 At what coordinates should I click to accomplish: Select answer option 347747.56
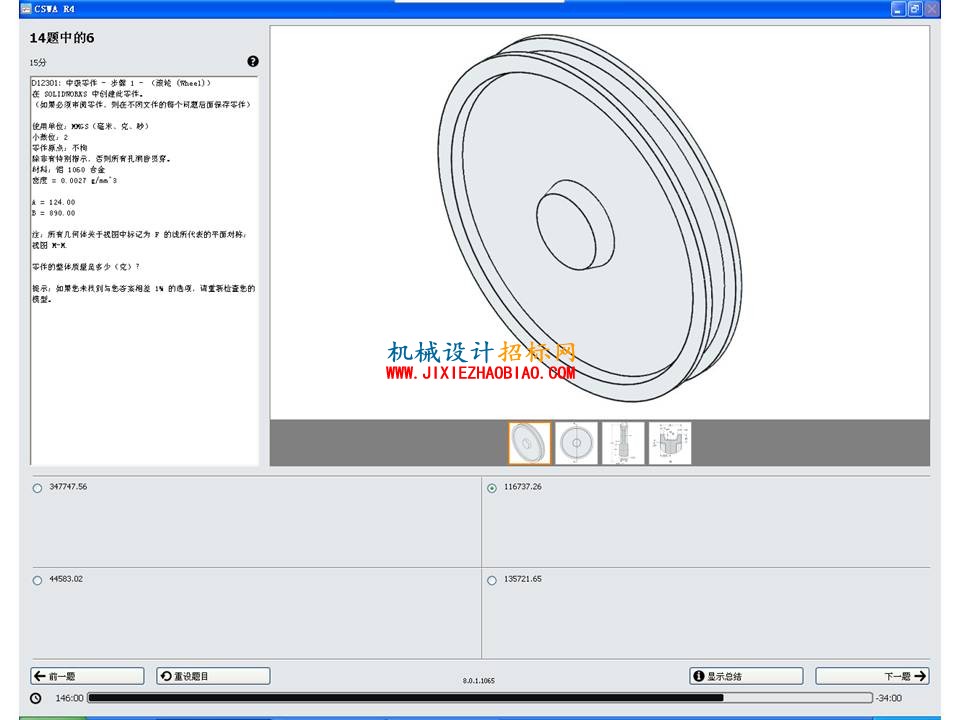point(37,488)
